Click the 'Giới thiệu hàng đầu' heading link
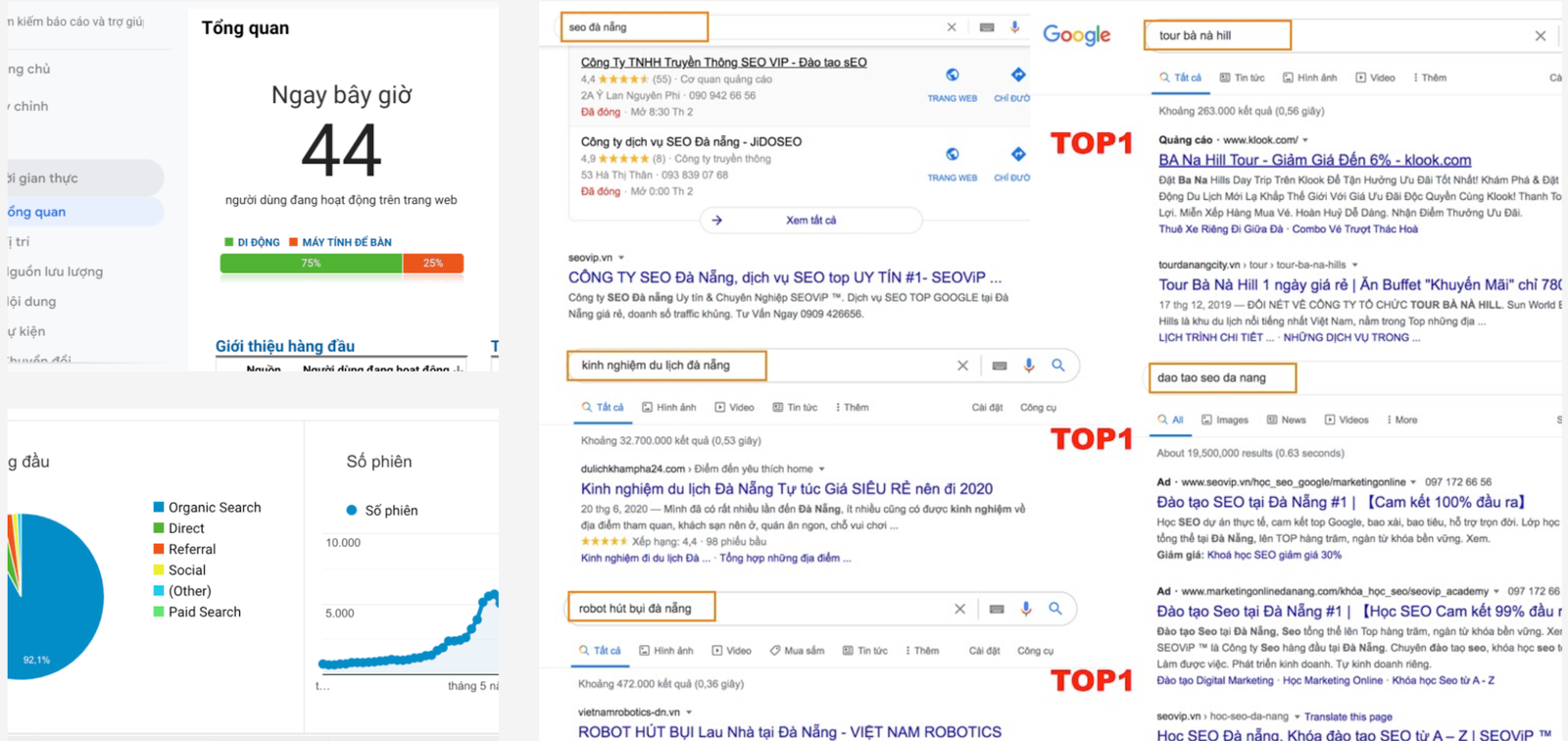Image resolution: width=1568 pixels, height=741 pixels. [285, 346]
